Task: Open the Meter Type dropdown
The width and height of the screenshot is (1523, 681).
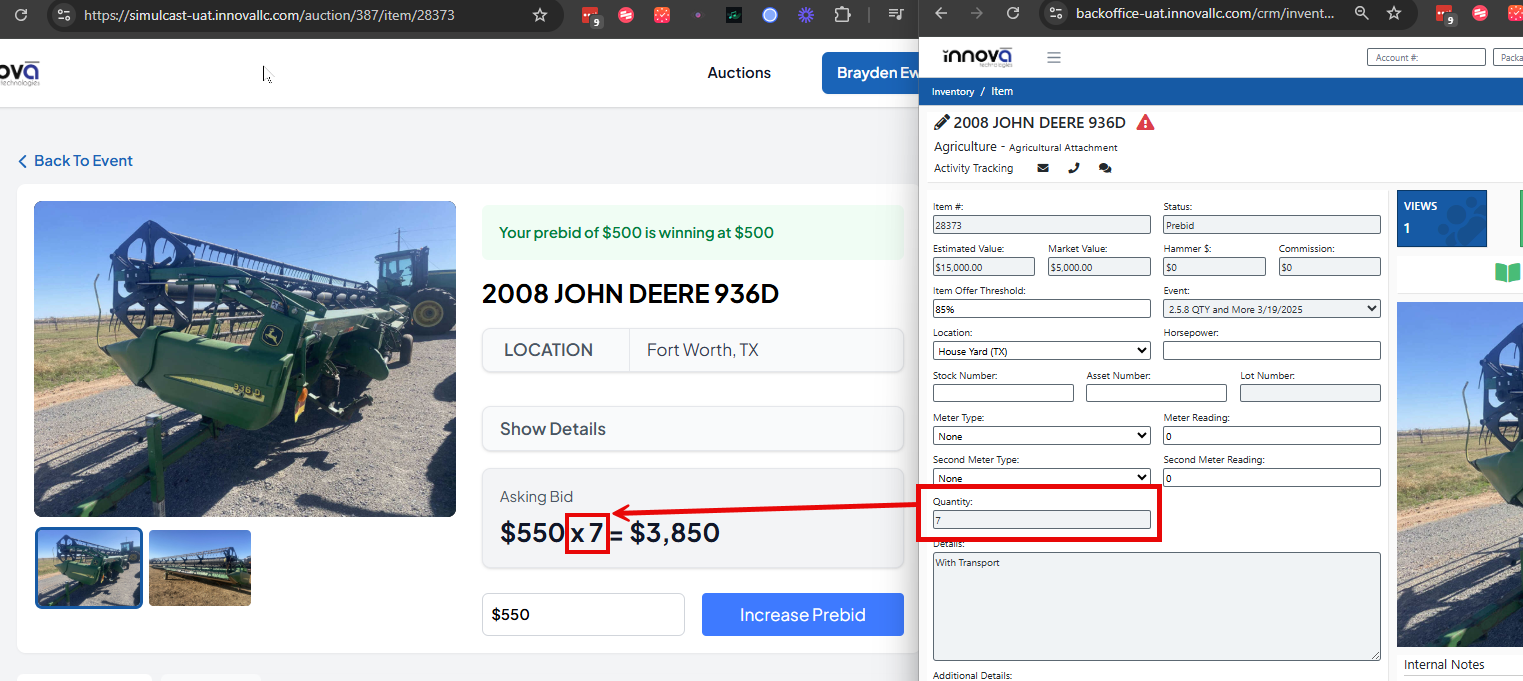Action: click(x=1042, y=436)
